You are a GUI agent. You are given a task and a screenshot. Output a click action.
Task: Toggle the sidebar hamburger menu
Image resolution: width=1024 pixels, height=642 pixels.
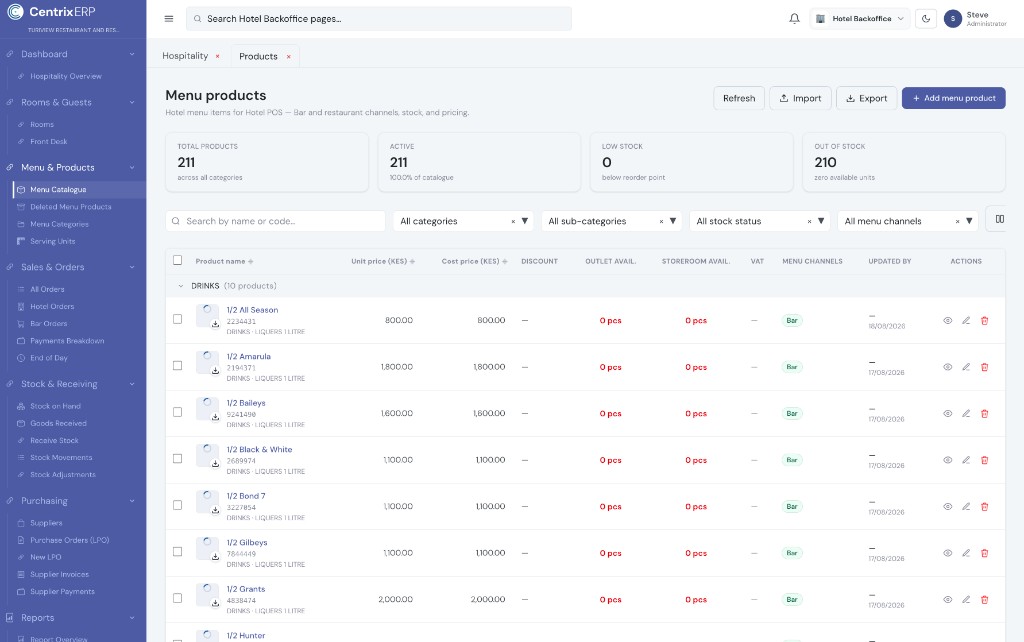tap(168, 19)
